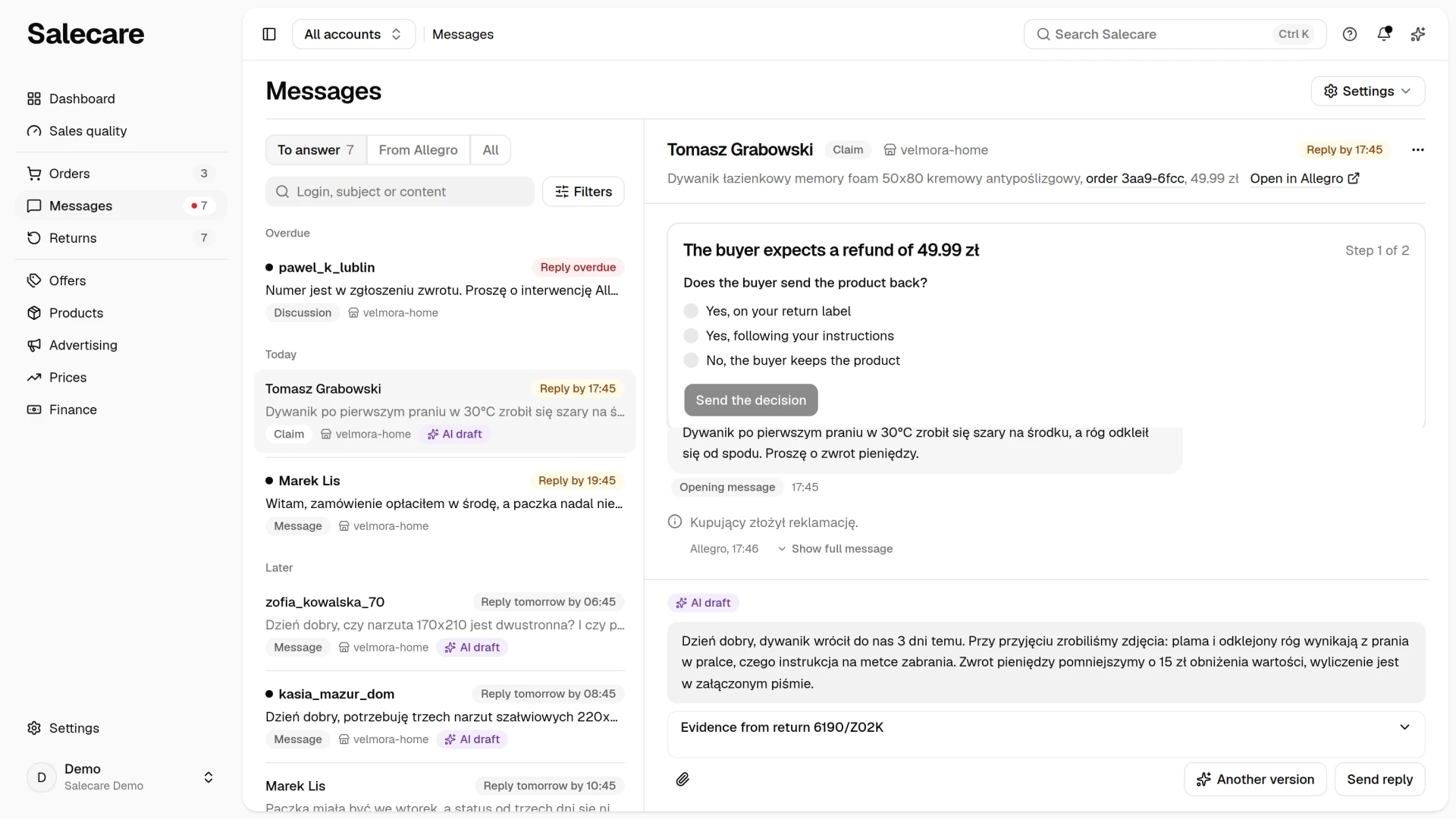Click the Send the decision button

[x=751, y=400]
